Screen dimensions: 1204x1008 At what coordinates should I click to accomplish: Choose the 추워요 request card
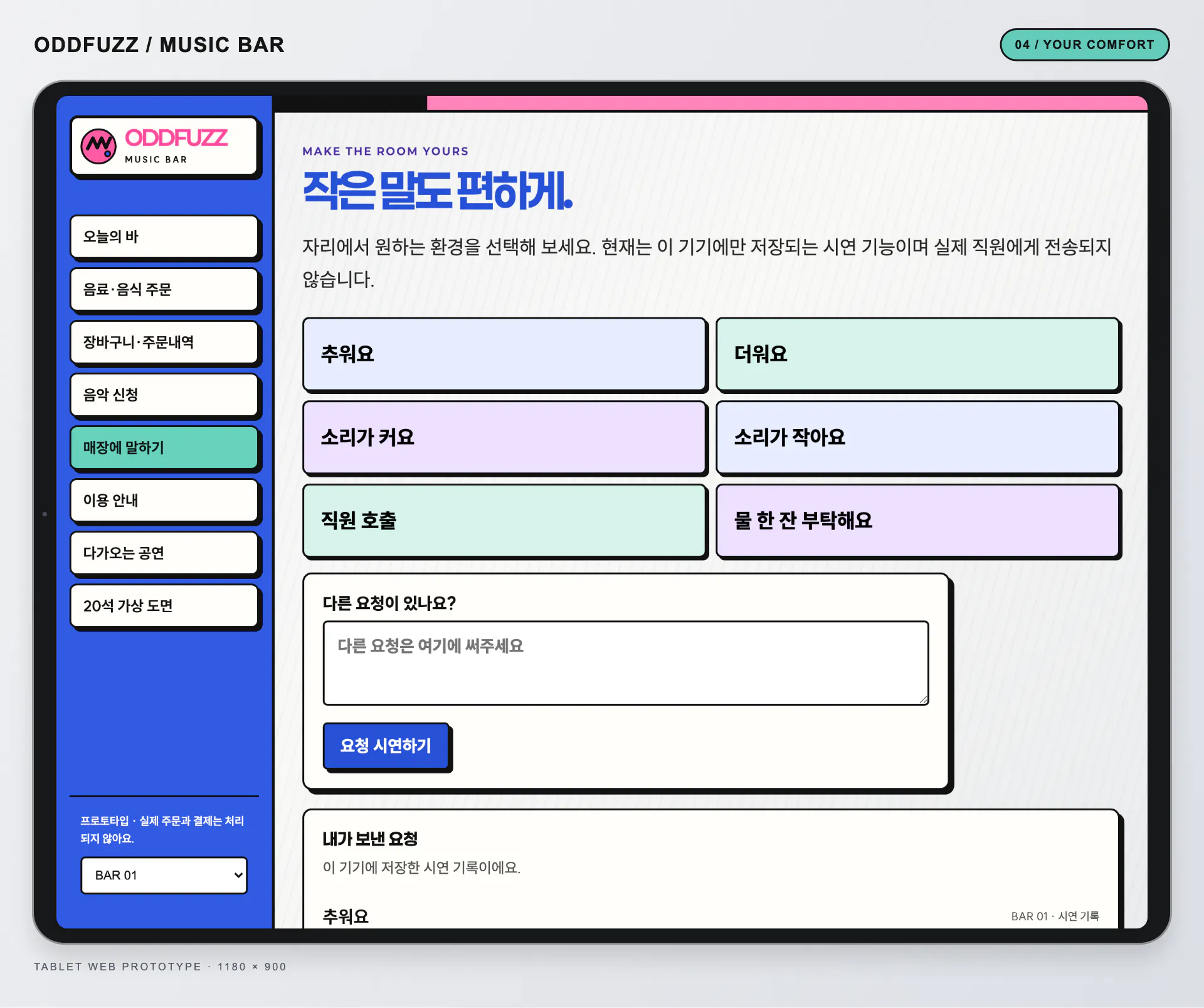(504, 354)
